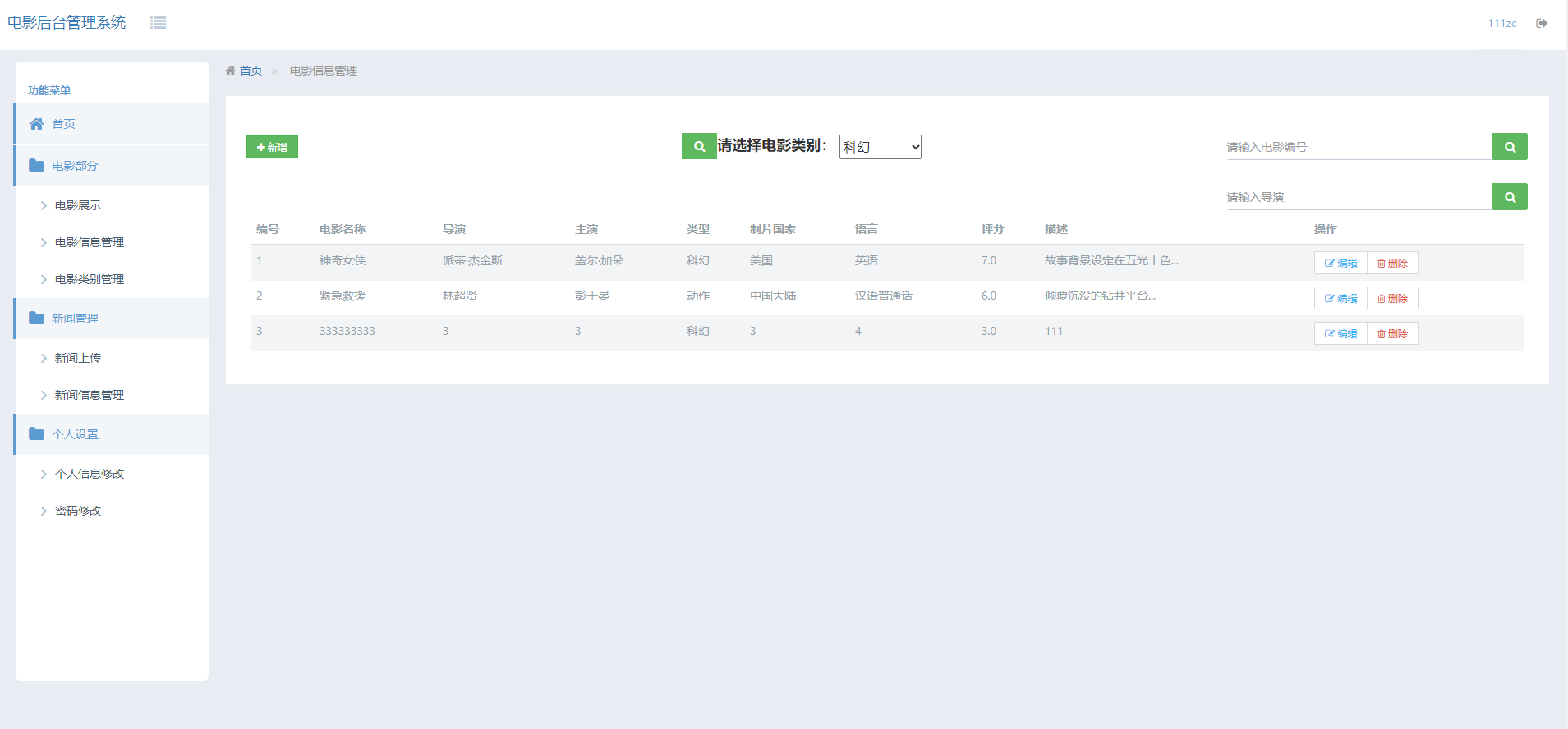Open the 请选择电影类别 dropdown
Viewport: 1568px width, 729px height.
(881, 147)
